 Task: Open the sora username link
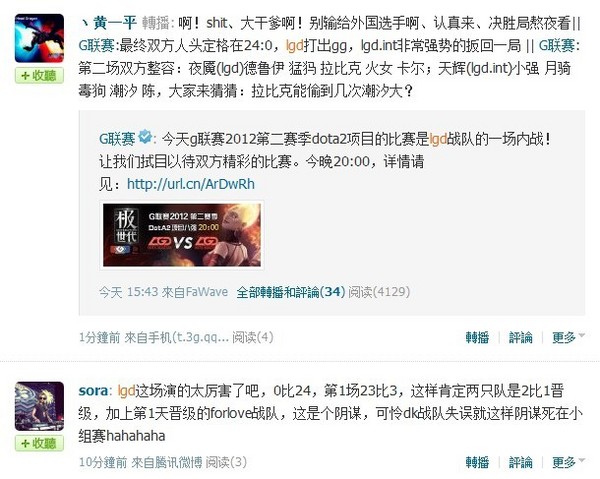click(x=93, y=391)
